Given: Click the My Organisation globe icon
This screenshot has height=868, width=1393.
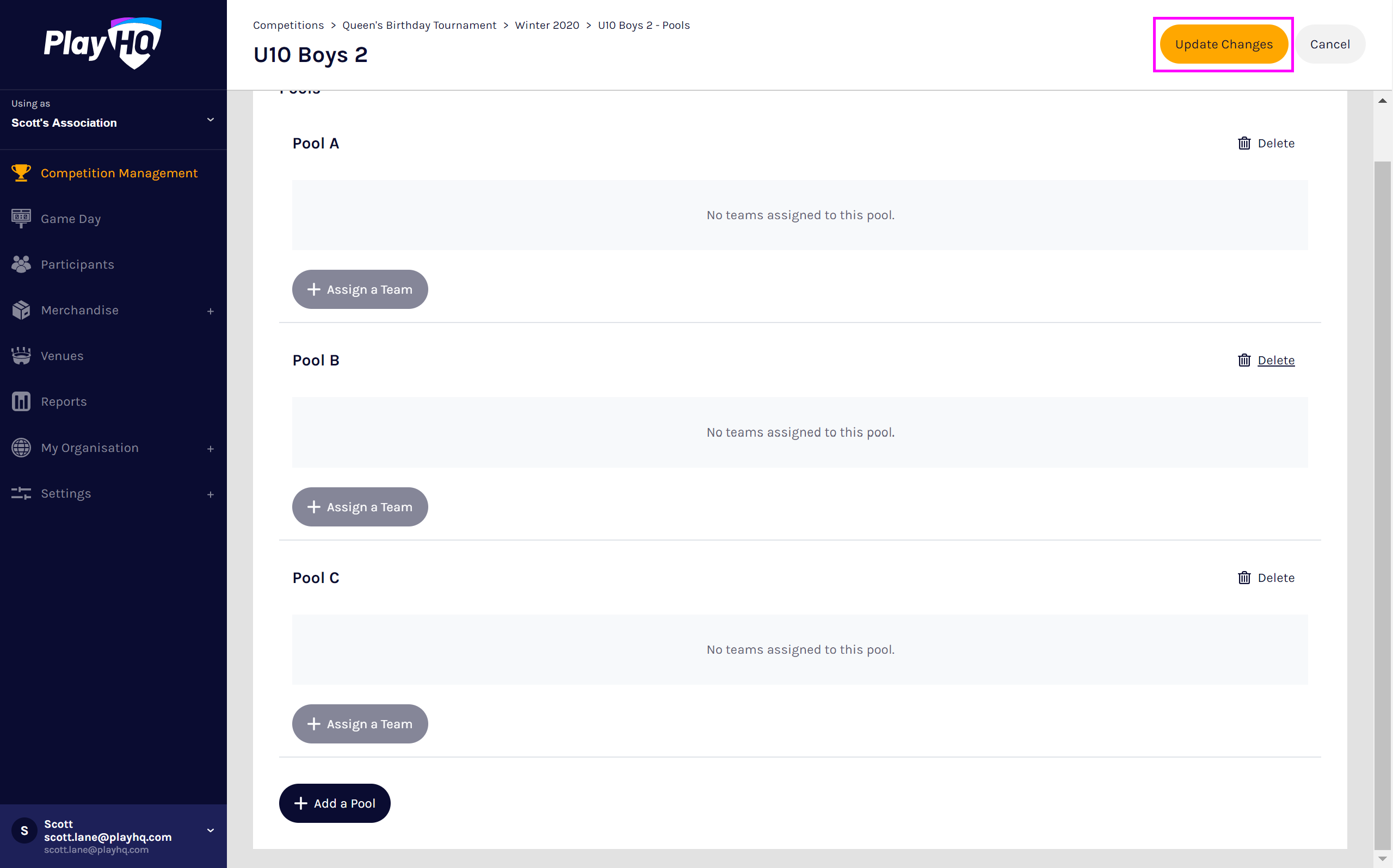Looking at the screenshot, I should (x=21, y=447).
